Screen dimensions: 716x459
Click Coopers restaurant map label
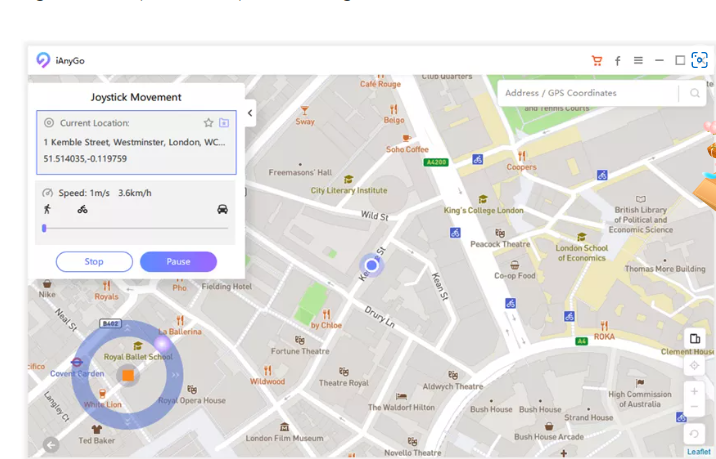[521, 167]
